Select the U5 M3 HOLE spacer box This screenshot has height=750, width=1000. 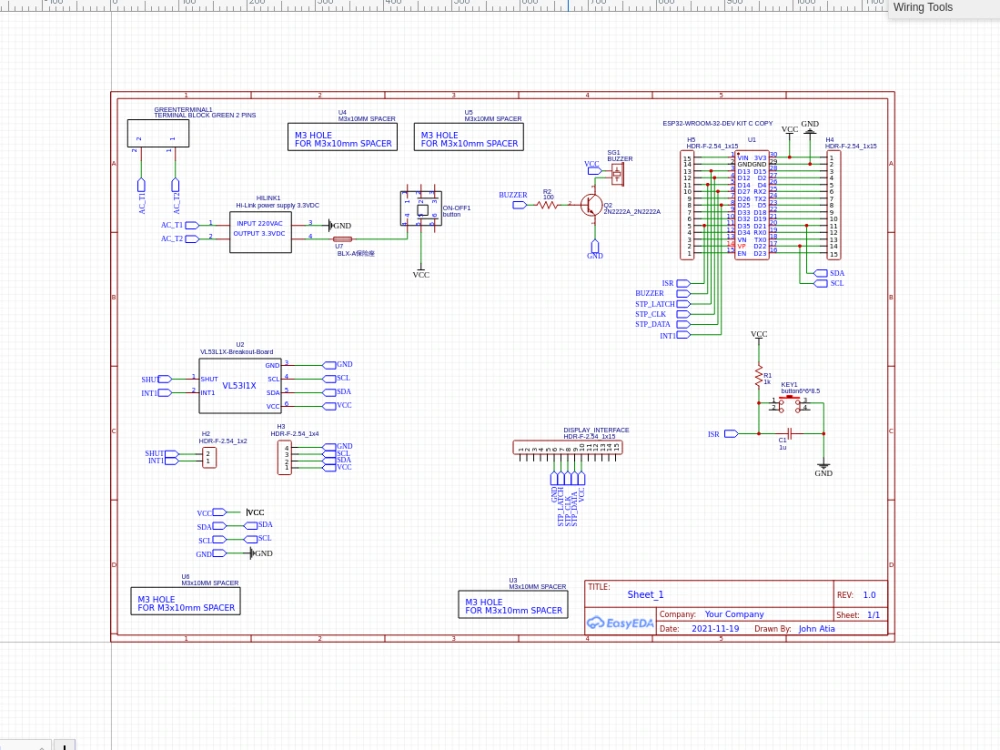pyautogui.click(x=469, y=136)
